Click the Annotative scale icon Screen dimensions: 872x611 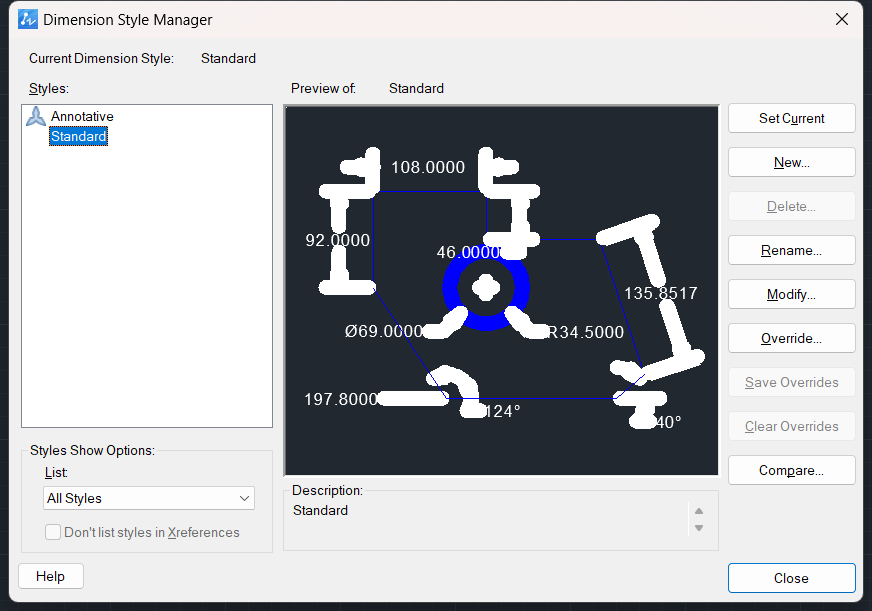click(36, 116)
